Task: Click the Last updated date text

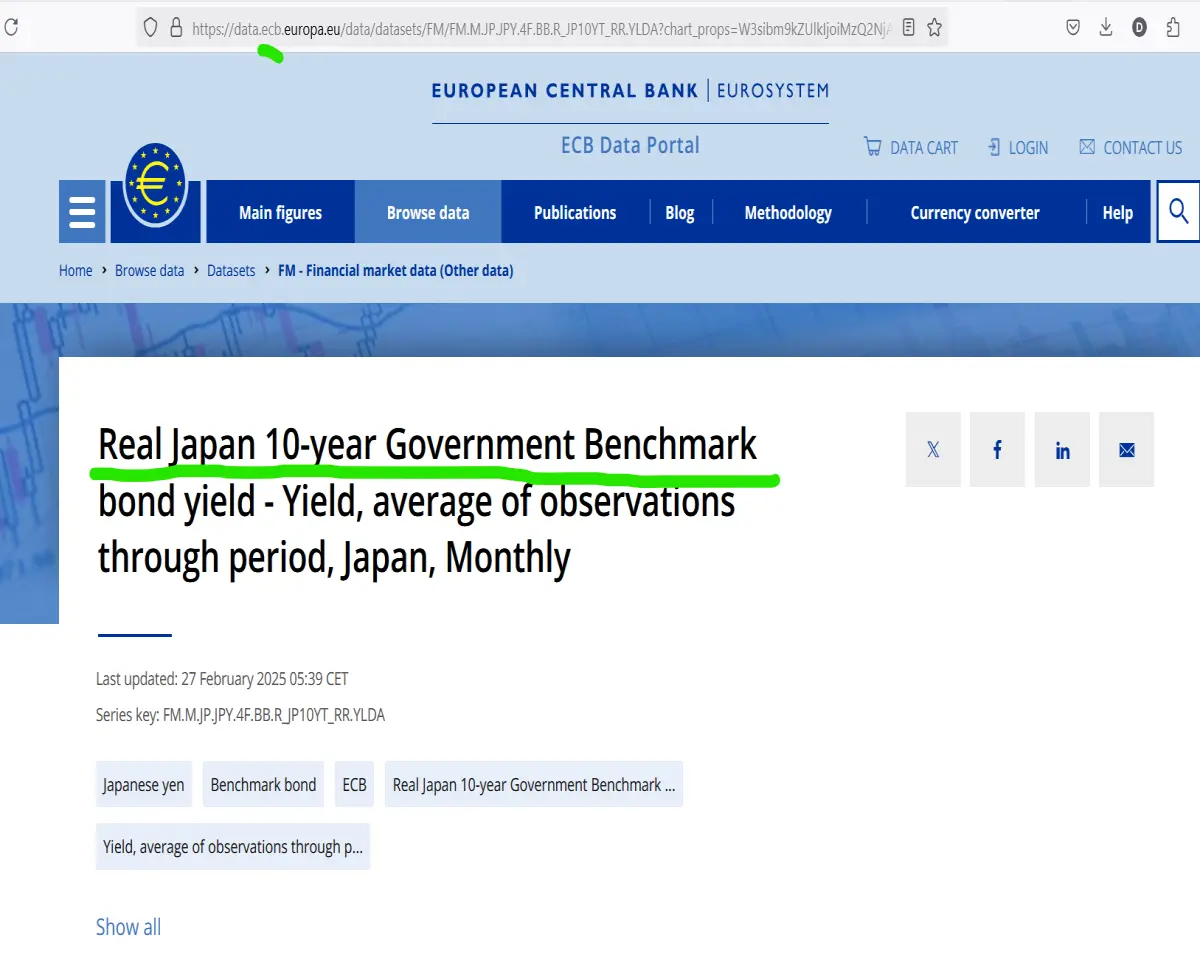Action: pos(222,679)
